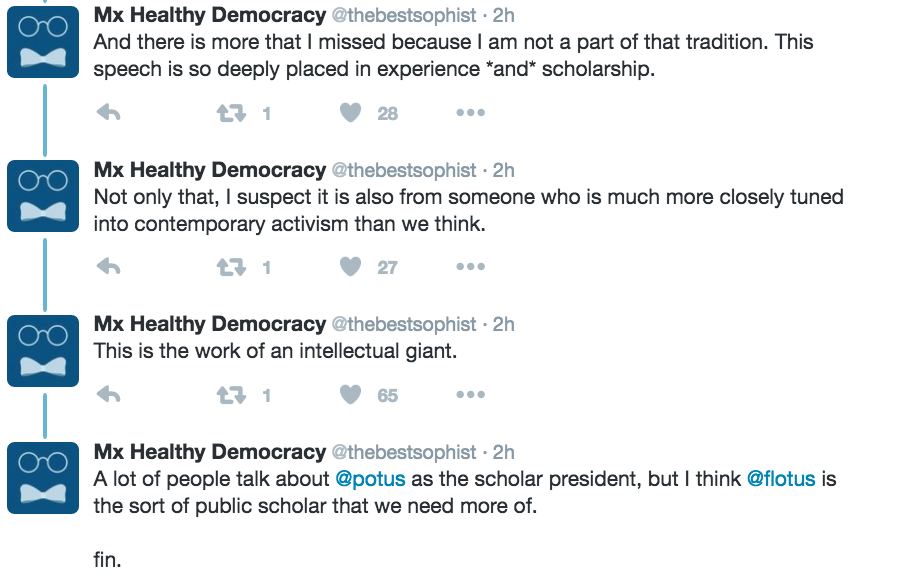Open more options on 'intellectual giant' tweet
898x587 pixels.
[470, 395]
